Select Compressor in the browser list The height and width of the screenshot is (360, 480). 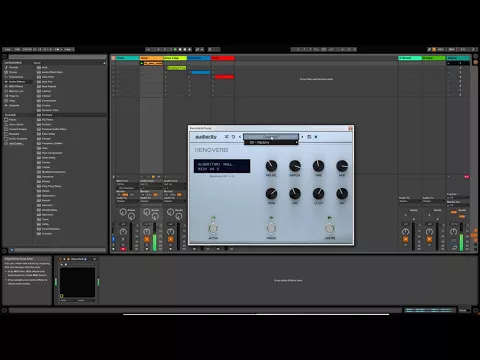click(x=46, y=101)
